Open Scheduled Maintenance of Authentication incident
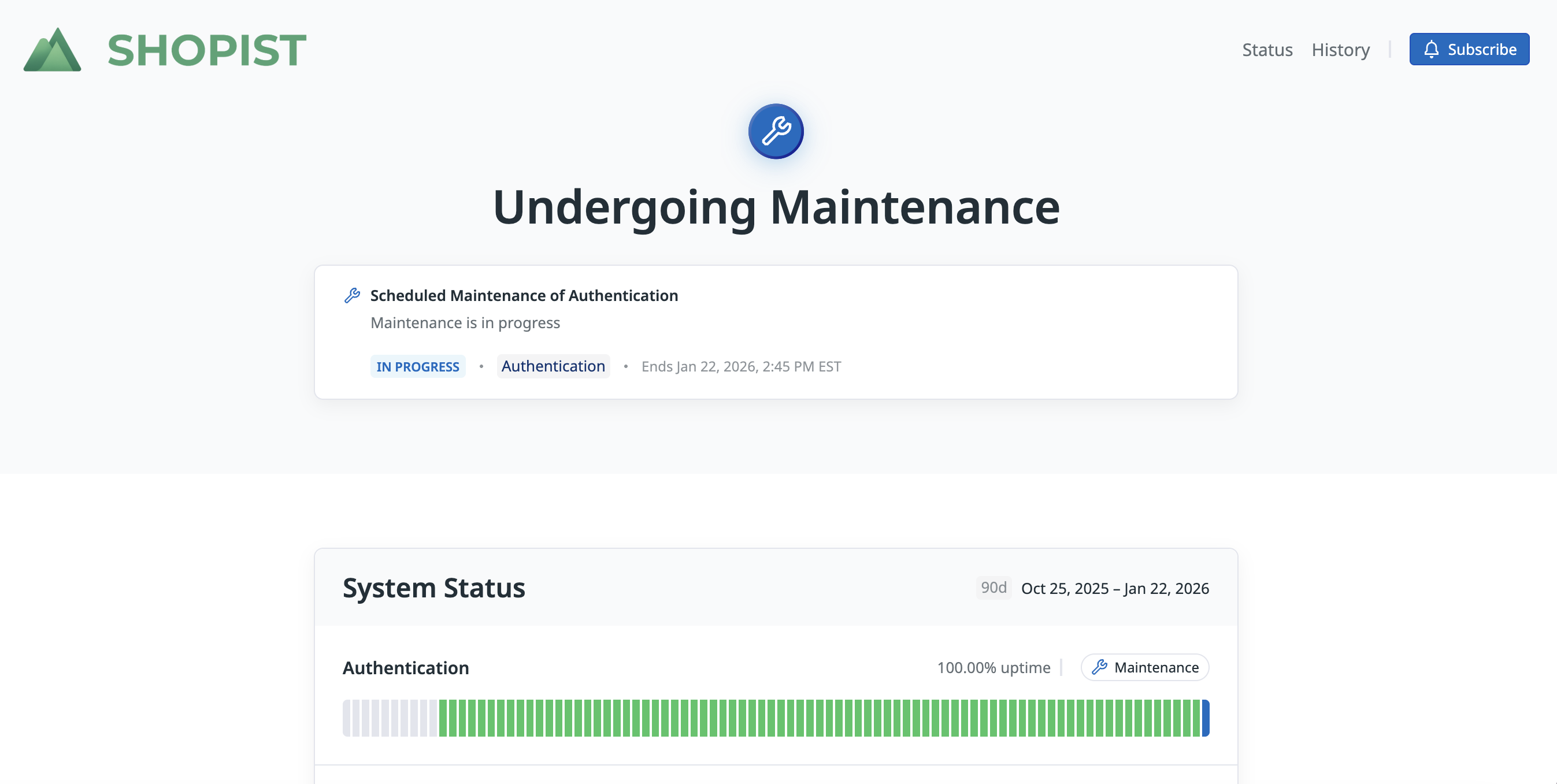This screenshot has height=784, width=1557. pyautogui.click(x=524, y=295)
